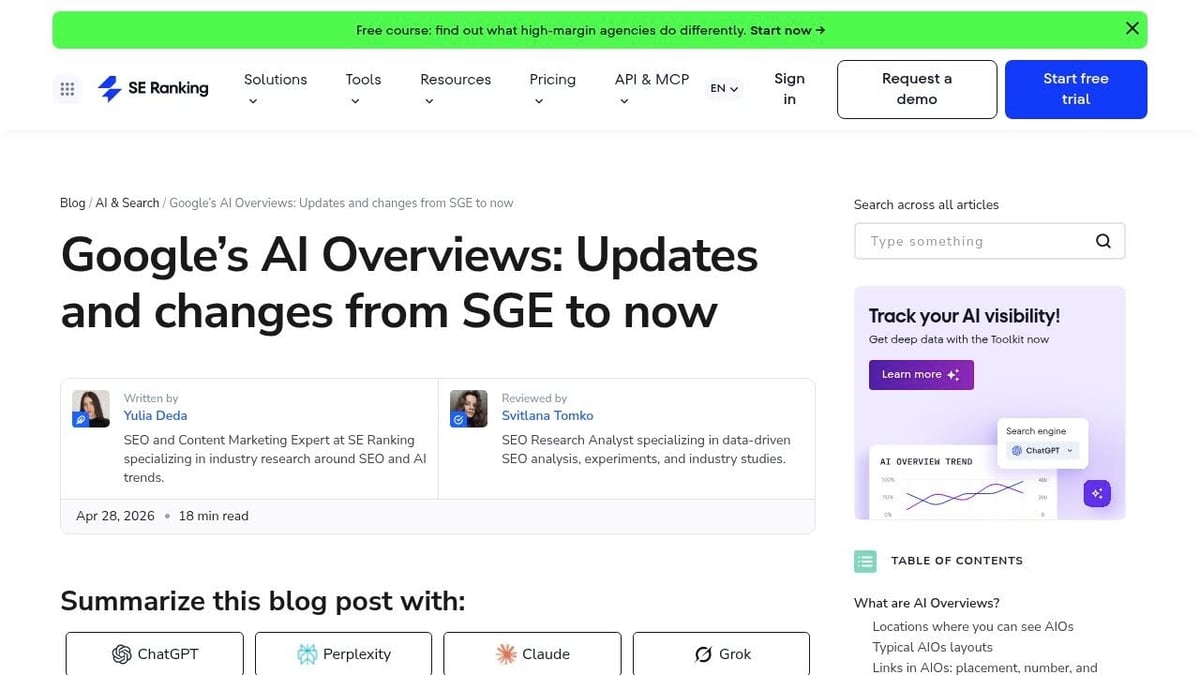Click the table of contents icon
Viewport: 1200px width, 675px height.
(865, 561)
